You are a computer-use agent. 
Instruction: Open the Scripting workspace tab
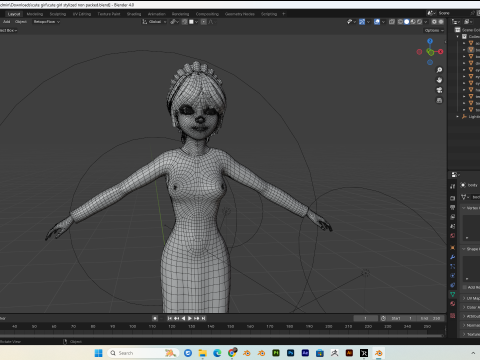[269, 14]
